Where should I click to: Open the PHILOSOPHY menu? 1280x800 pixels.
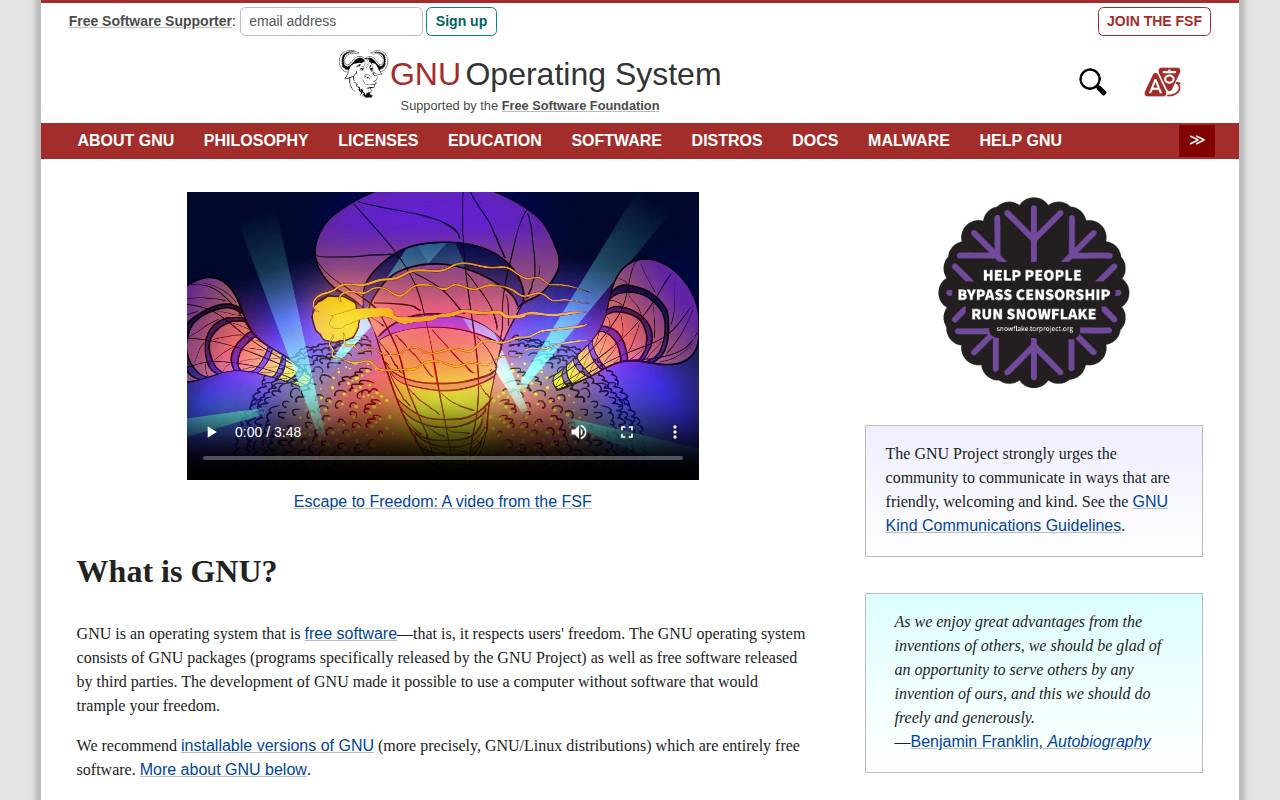256,141
